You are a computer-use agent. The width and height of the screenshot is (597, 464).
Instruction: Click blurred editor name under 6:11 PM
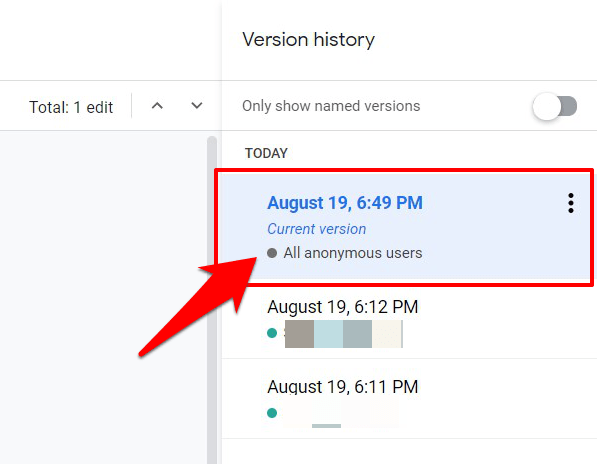coord(341,413)
